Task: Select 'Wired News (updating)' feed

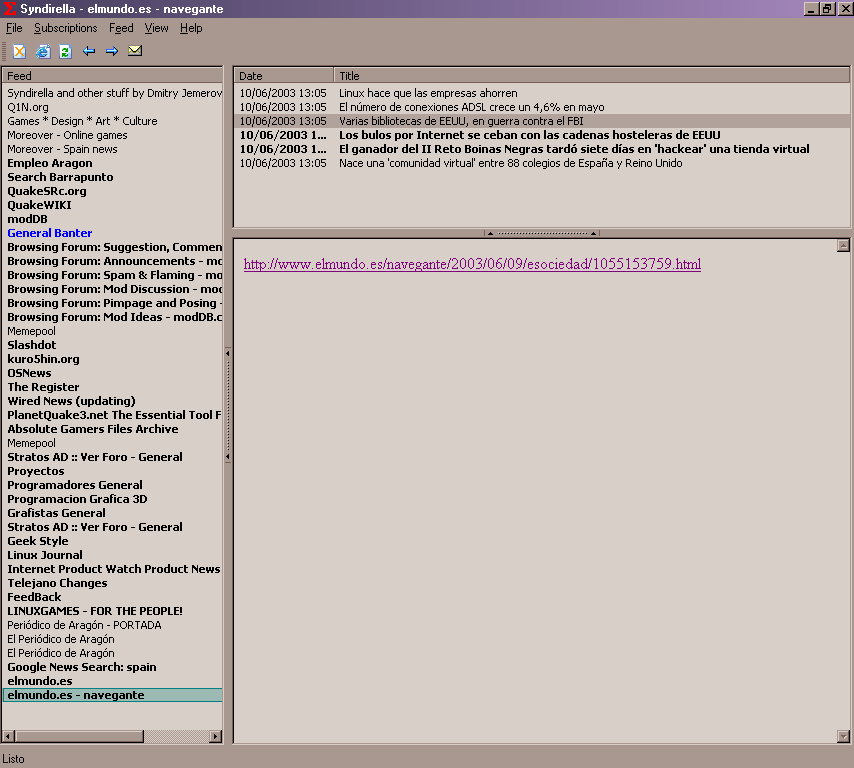Action: [x=113, y=401]
